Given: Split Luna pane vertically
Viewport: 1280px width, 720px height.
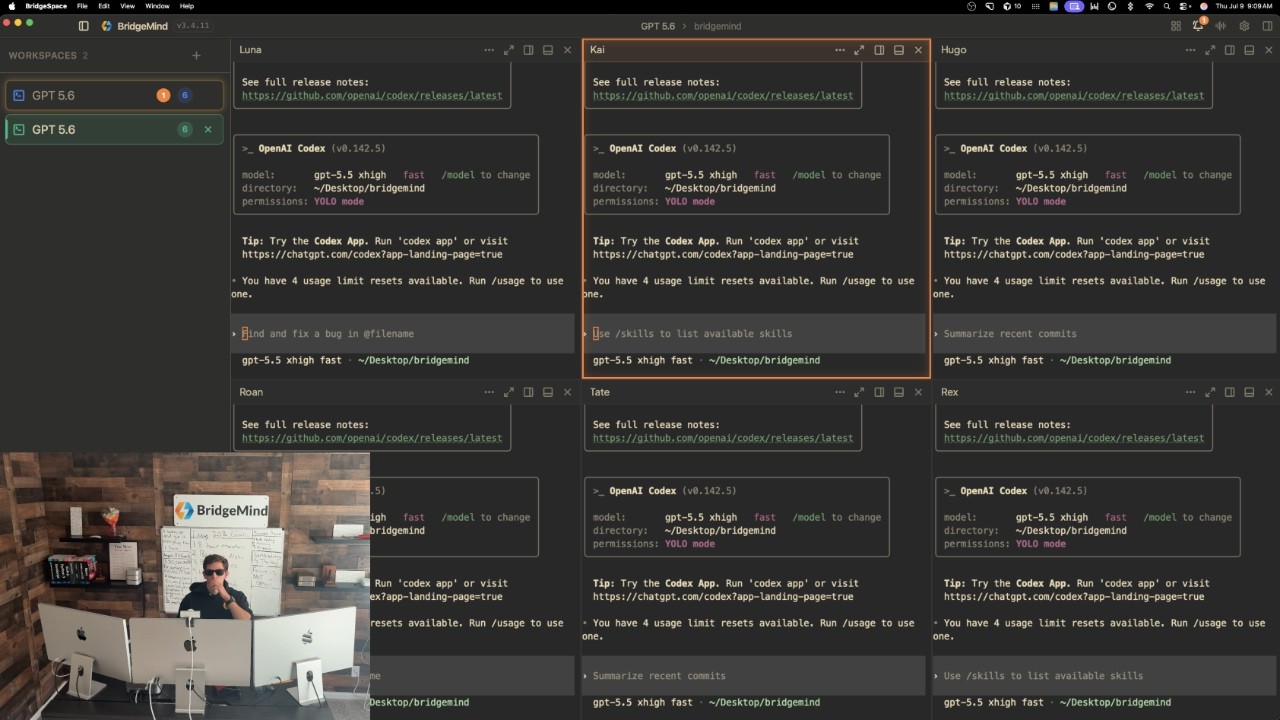Looking at the screenshot, I should coord(528,50).
